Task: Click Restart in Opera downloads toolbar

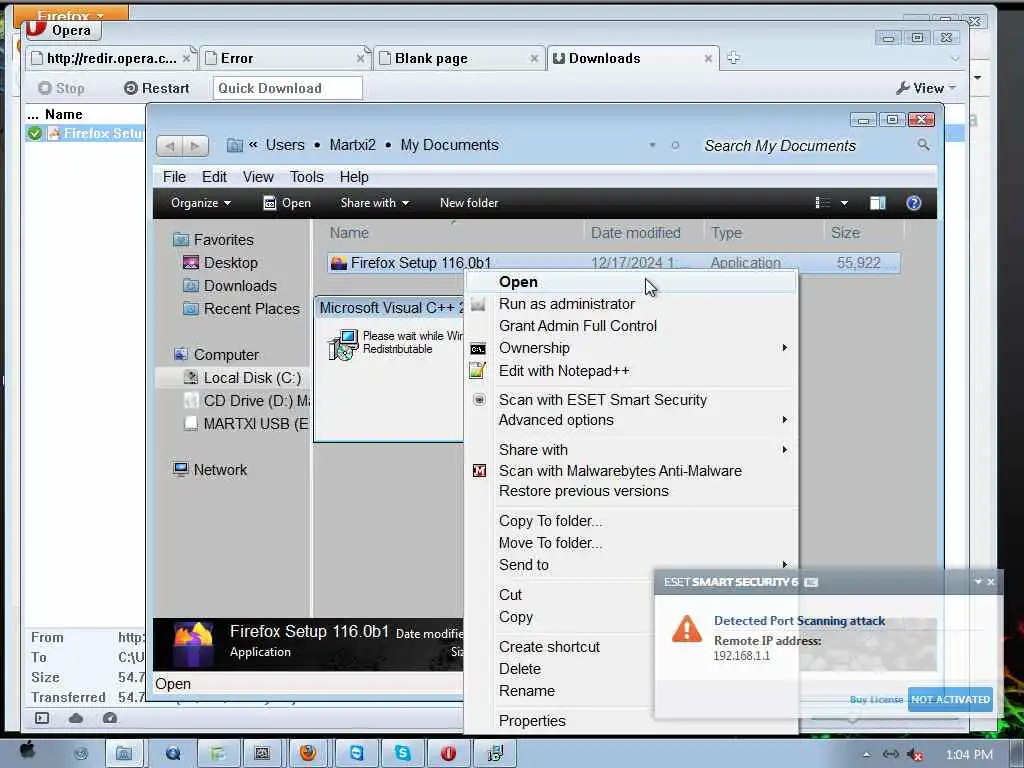Action: 157,88
